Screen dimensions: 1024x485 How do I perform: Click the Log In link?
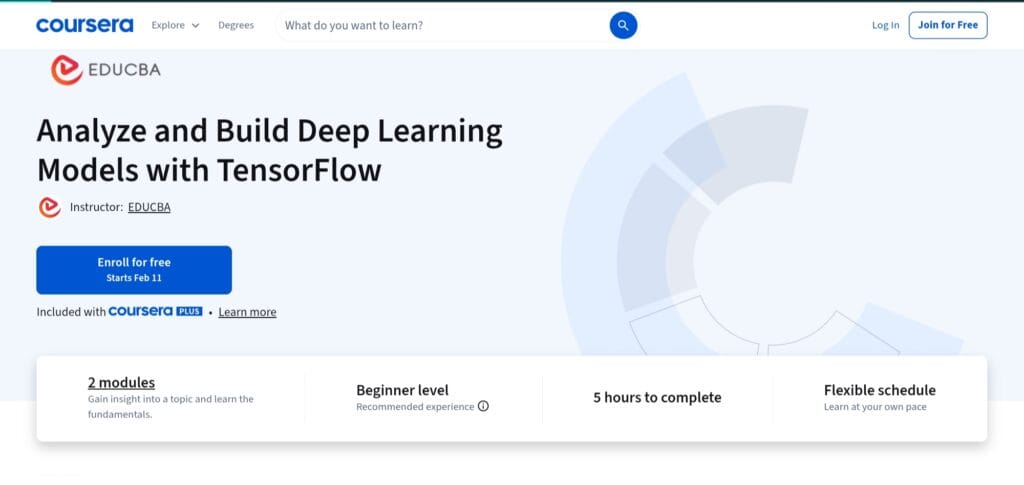[885, 25]
